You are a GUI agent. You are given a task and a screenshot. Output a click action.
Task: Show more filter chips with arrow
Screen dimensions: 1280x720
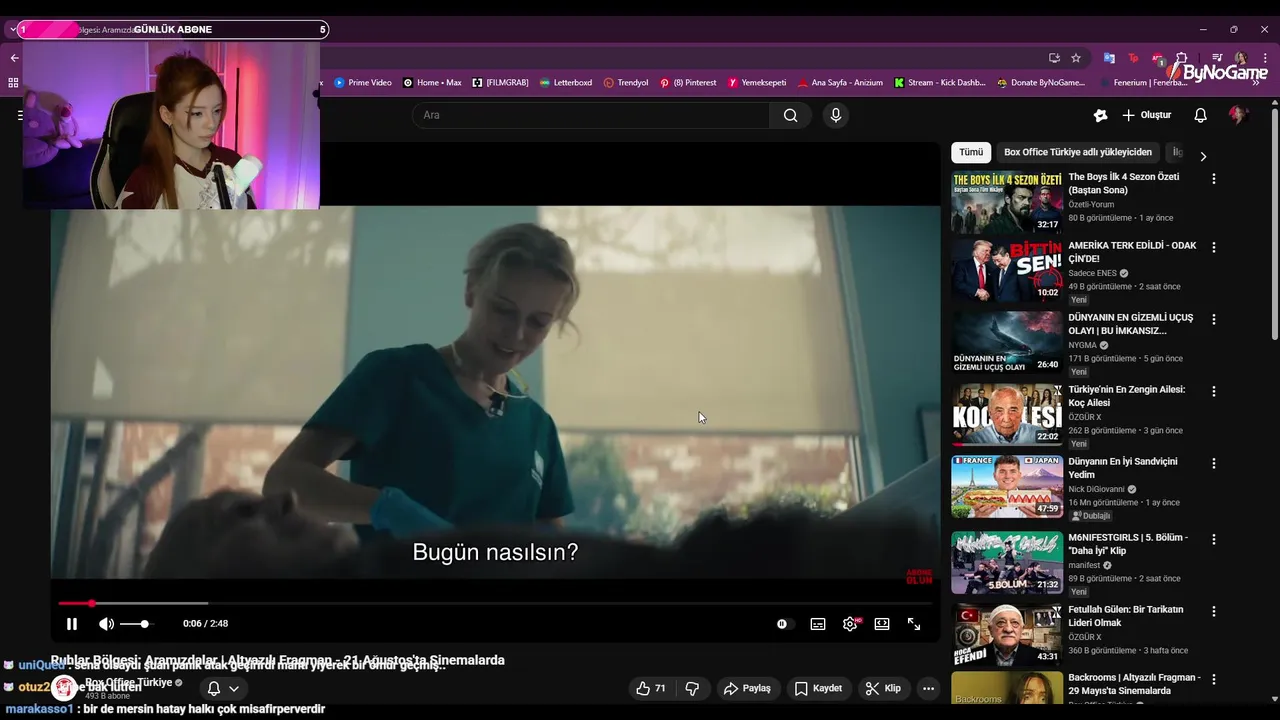[x=1203, y=156]
